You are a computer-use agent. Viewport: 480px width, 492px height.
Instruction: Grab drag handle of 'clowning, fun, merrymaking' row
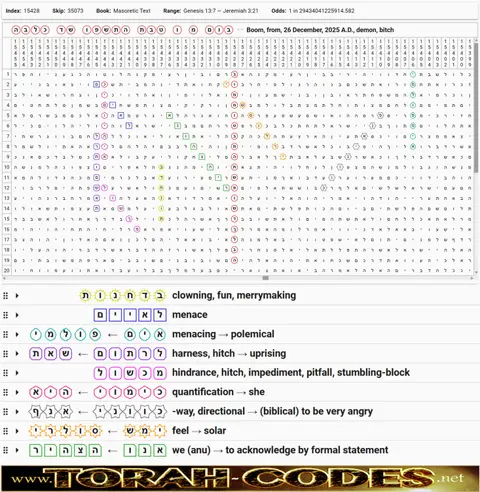click(5, 296)
